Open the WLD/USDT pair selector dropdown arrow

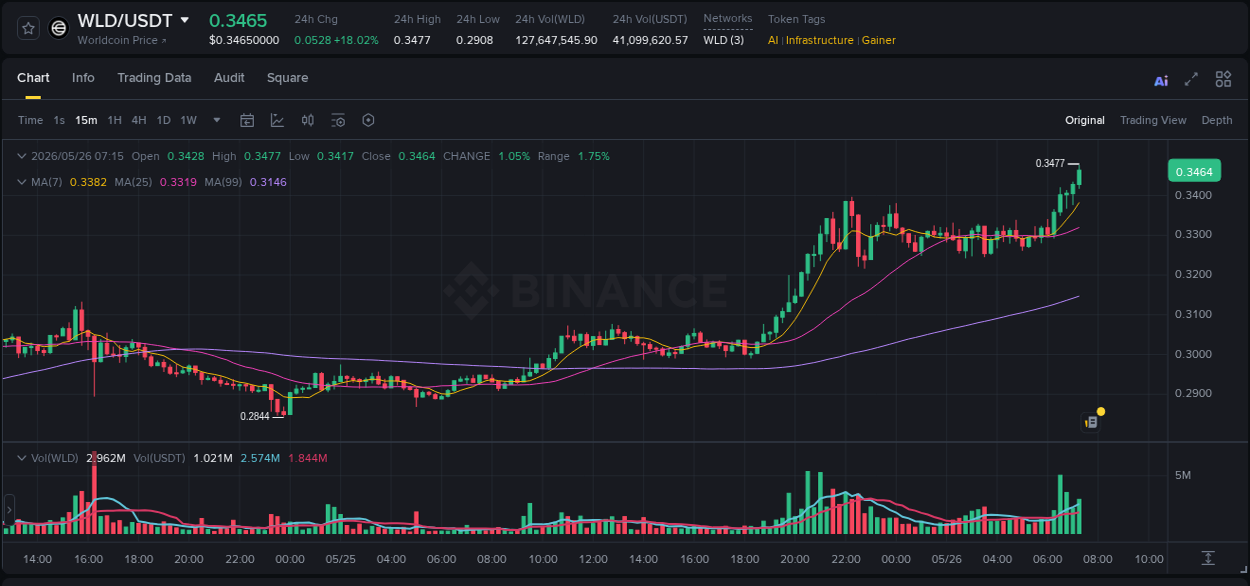tap(185, 20)
